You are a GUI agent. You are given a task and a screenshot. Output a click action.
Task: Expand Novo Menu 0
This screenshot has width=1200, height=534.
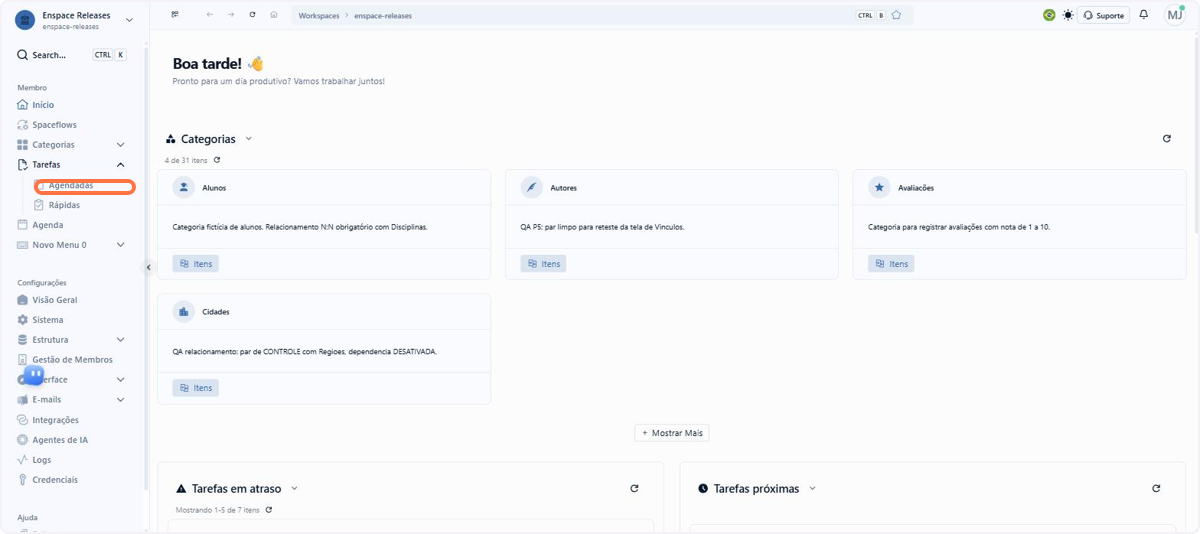click(121, 245)
